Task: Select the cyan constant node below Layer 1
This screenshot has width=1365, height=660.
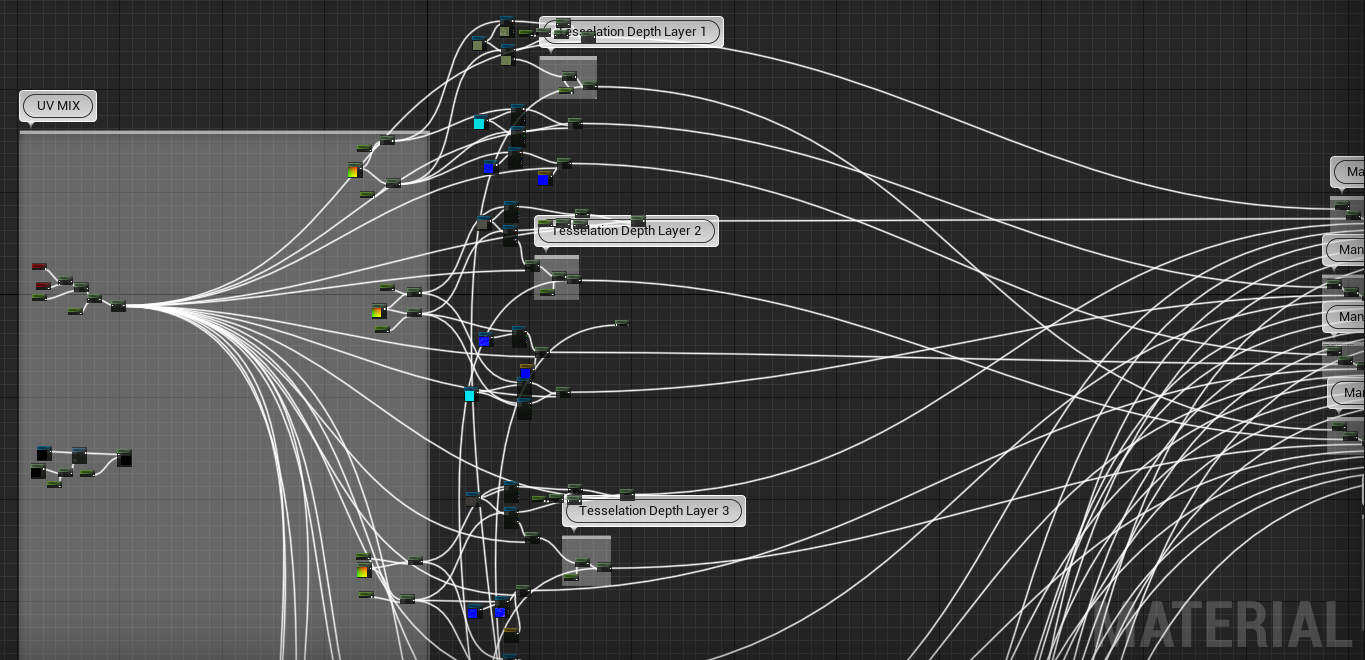Action: (x=479, y=123)
